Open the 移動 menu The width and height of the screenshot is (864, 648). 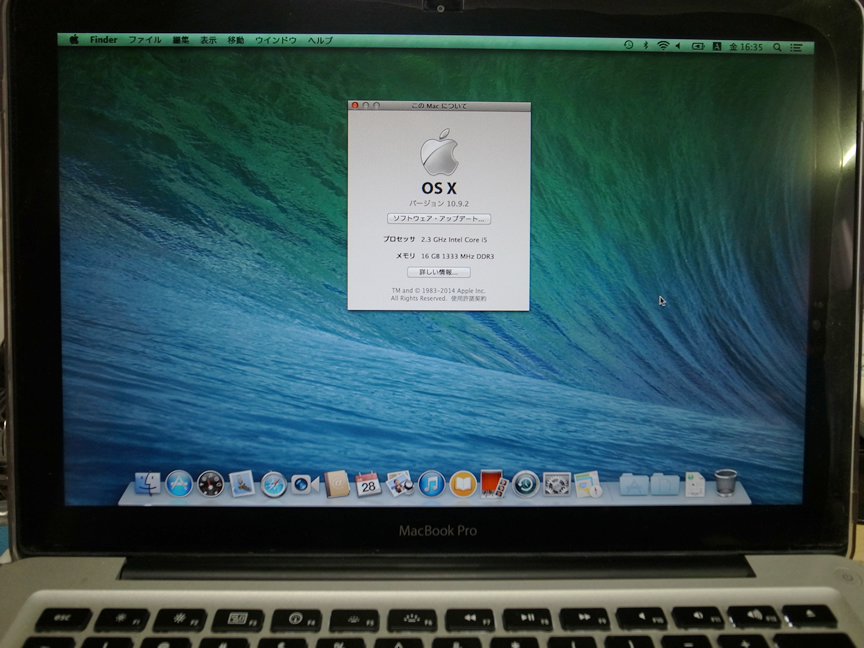coord(236,40)
